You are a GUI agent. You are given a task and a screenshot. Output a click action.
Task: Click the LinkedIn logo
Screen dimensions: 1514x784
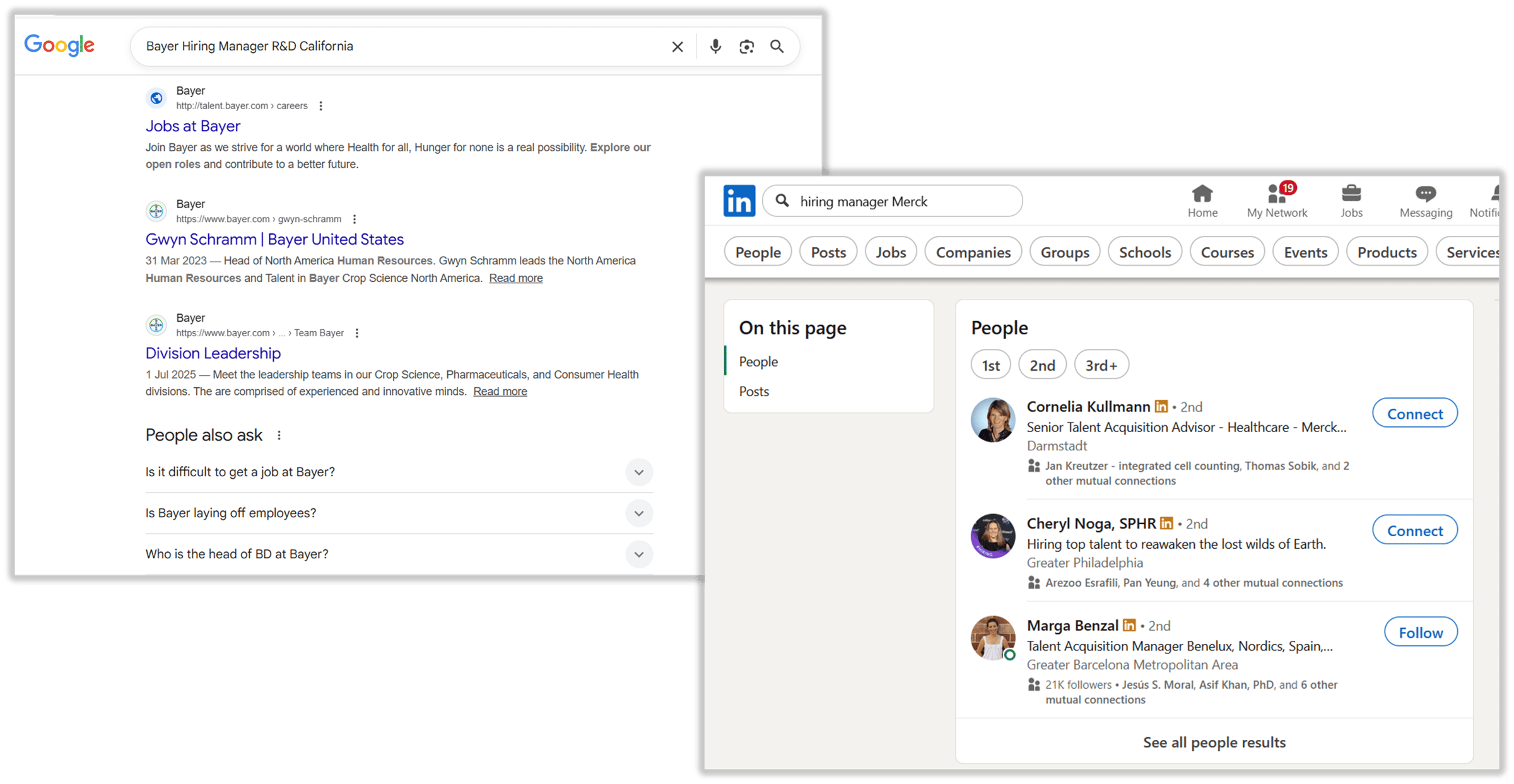coord(739,201)
